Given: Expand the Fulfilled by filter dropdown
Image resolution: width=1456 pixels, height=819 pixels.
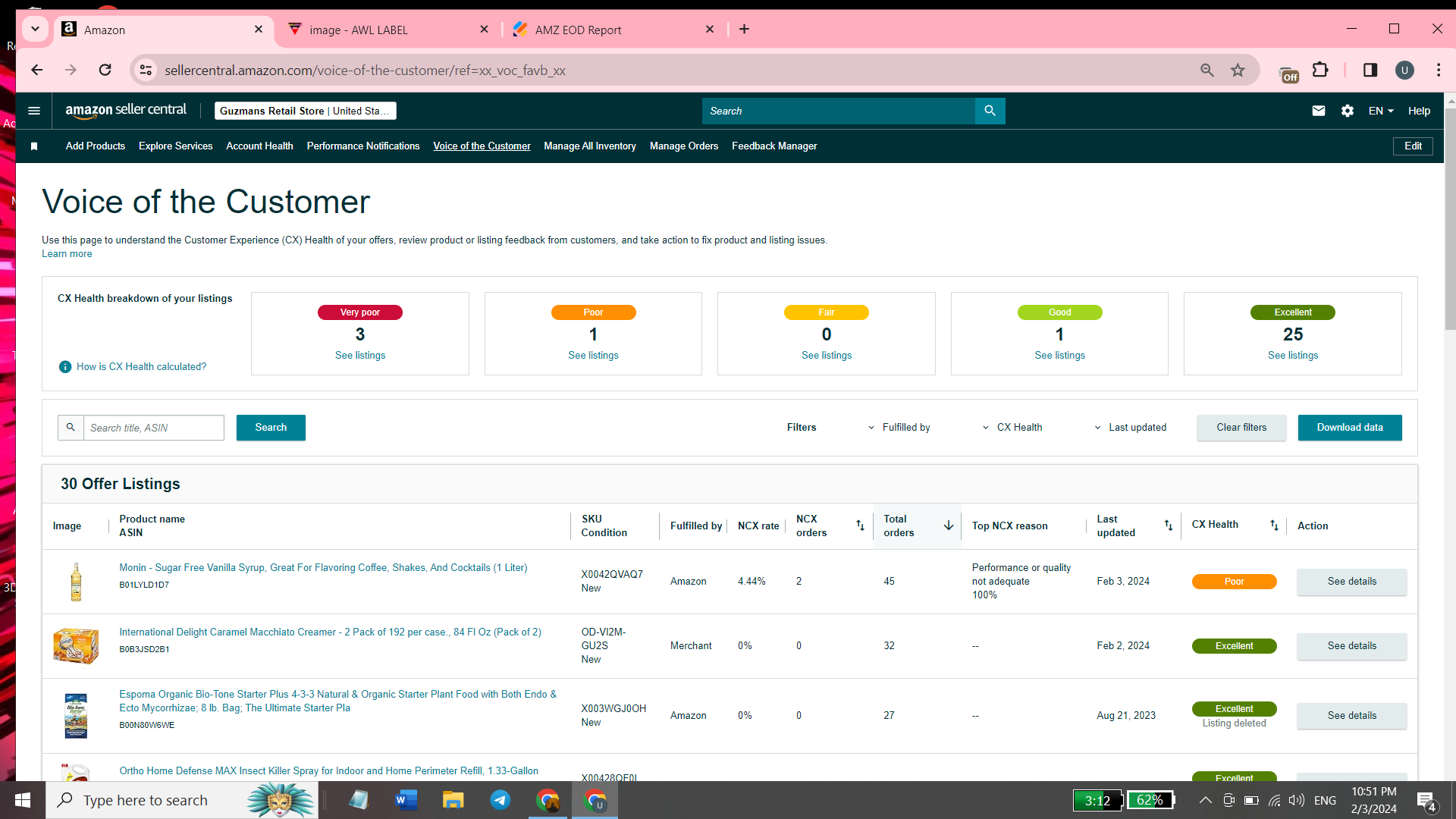Looking at the screenshot, I should (899, 428).
